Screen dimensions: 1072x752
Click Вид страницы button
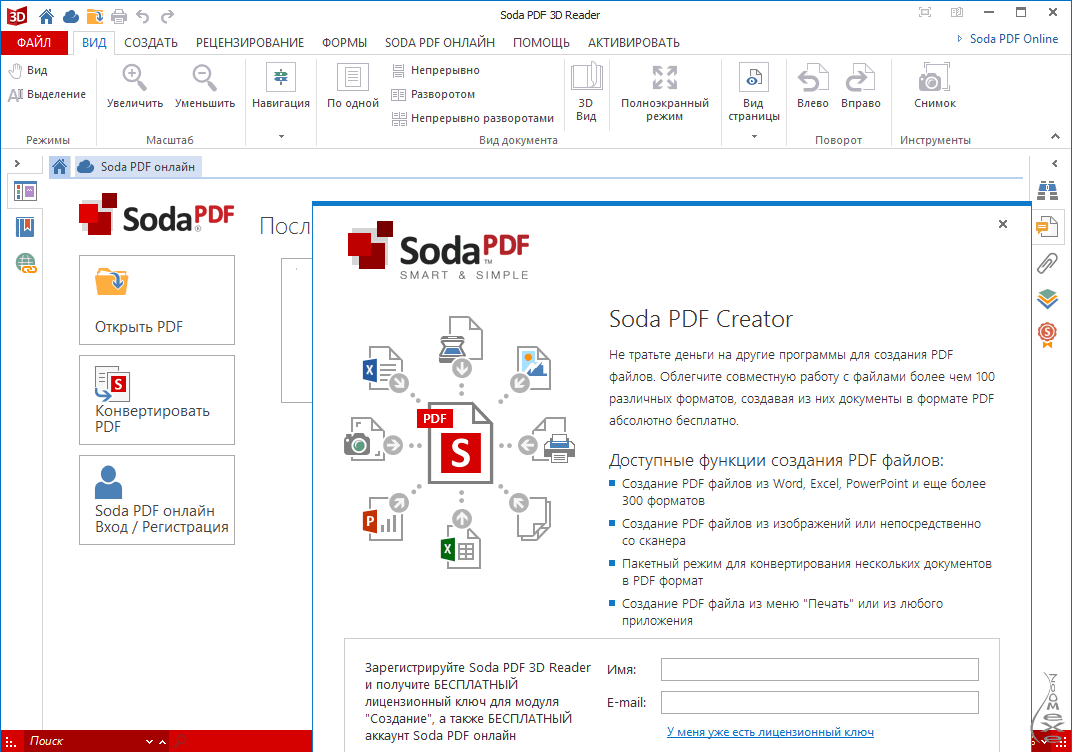click(x=754, y=92)
